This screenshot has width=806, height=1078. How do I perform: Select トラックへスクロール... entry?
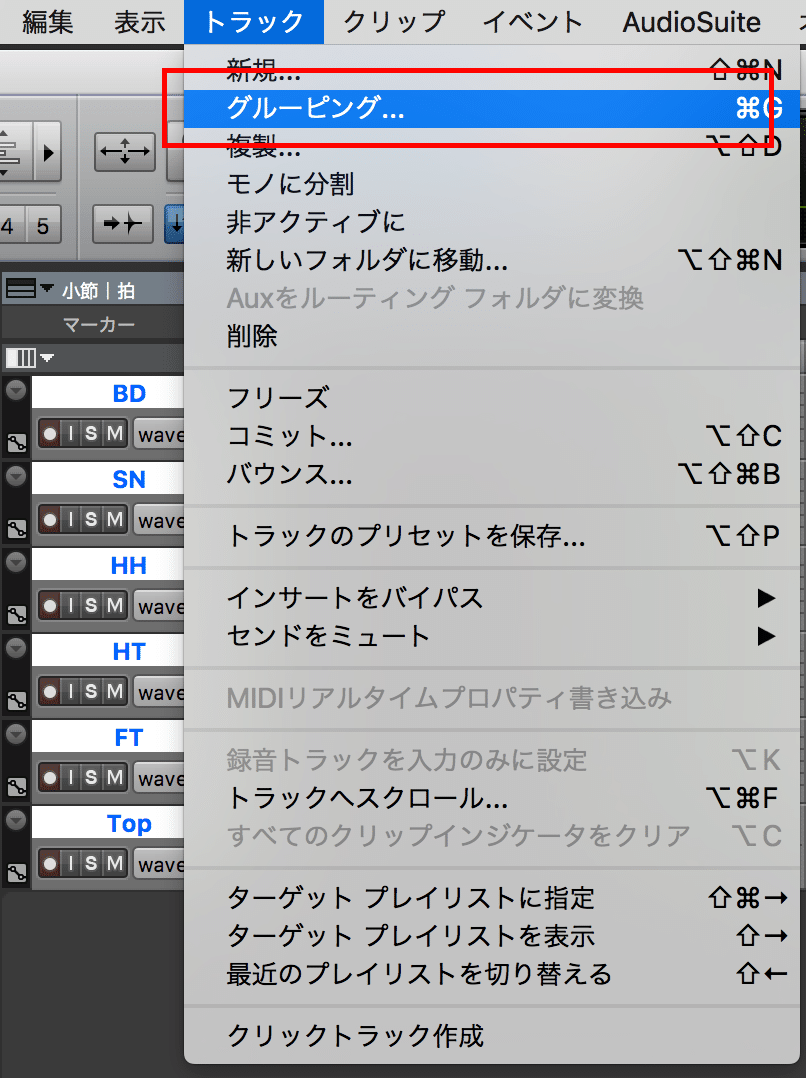(494, 798)
